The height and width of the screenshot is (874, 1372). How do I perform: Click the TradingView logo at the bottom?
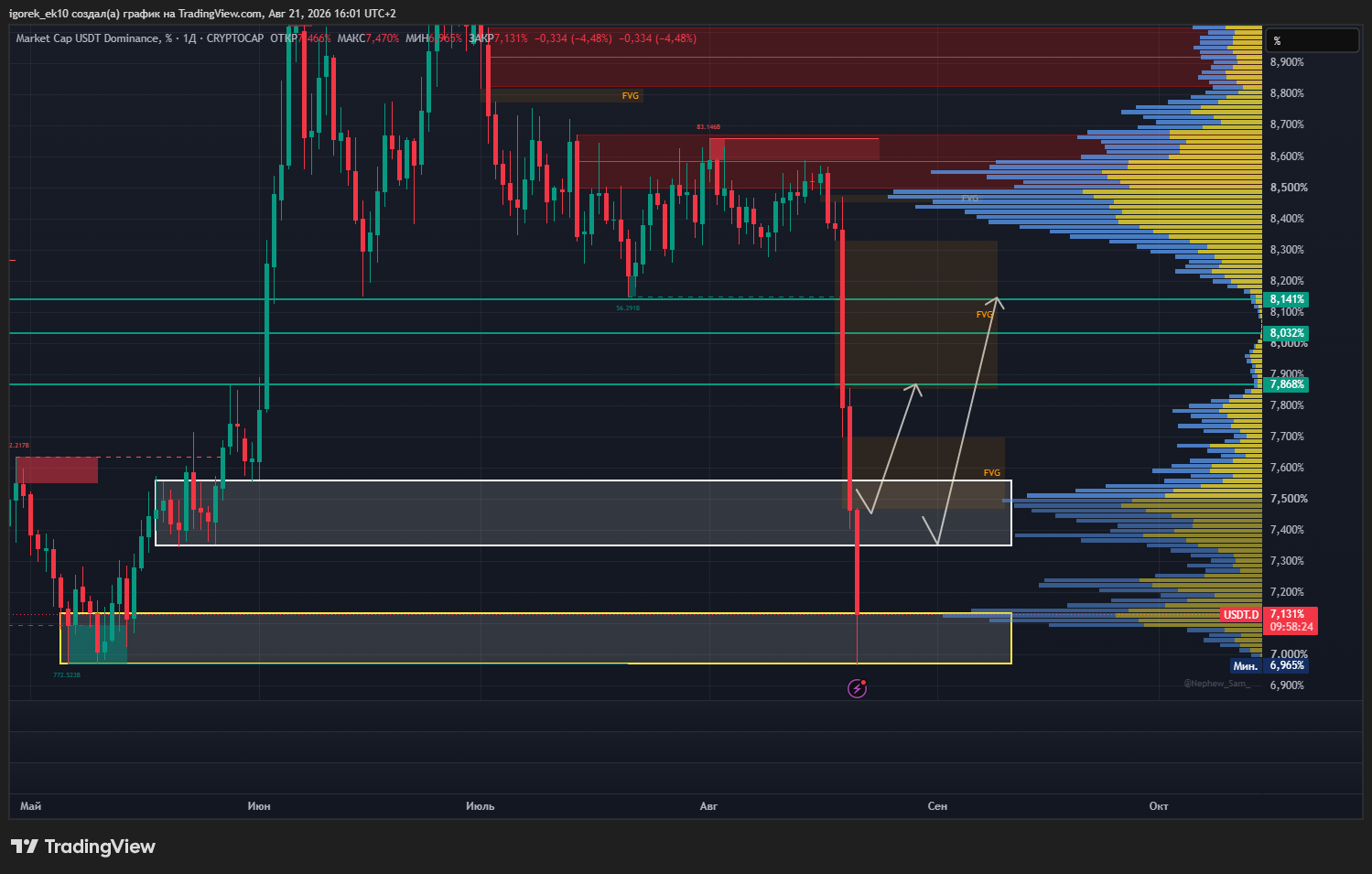click(x=83, y=847)
